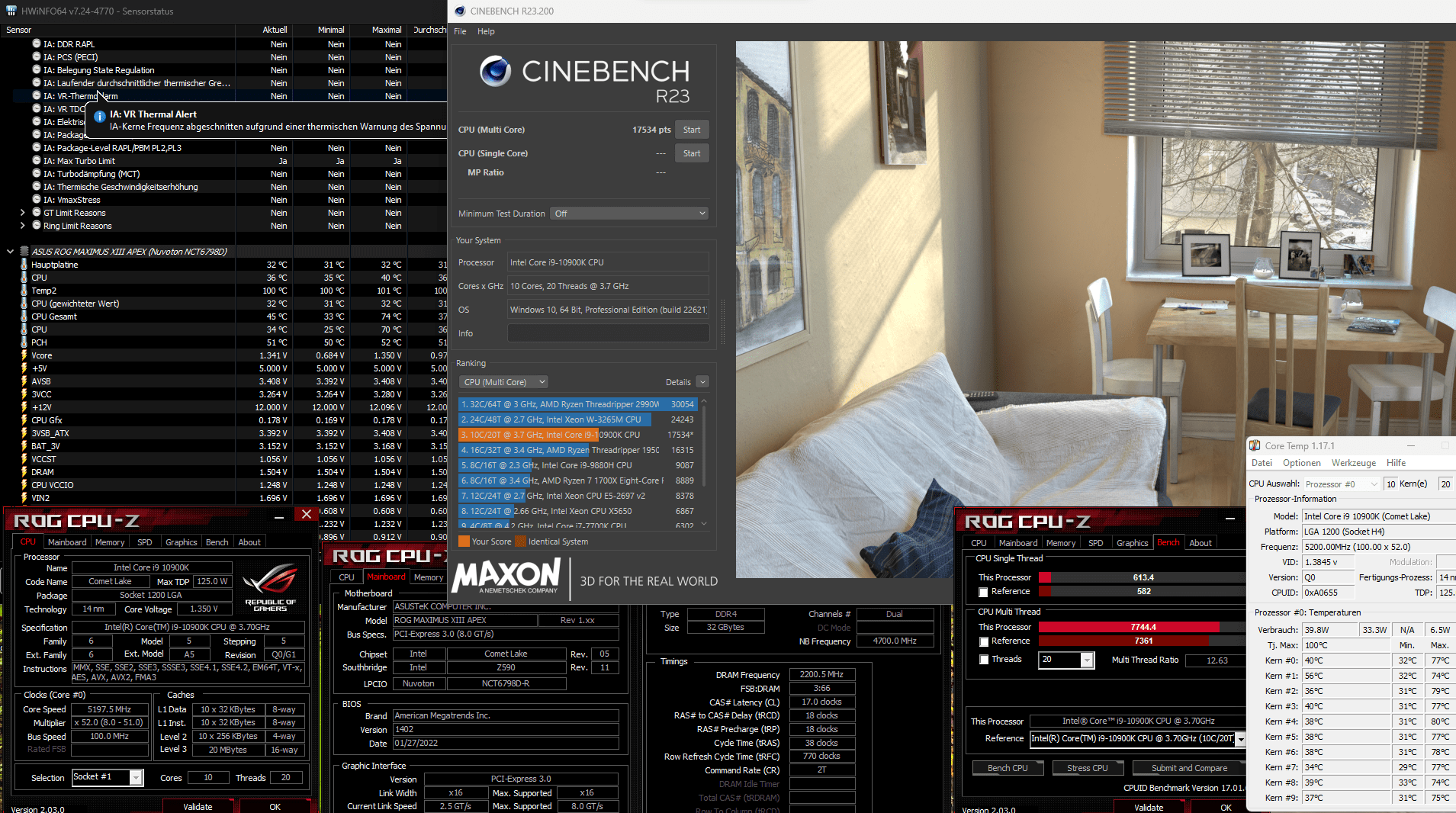Expand the ranking Details arrow
Image resolution: width=1456 pixels, height=813 pixels.
702,381
